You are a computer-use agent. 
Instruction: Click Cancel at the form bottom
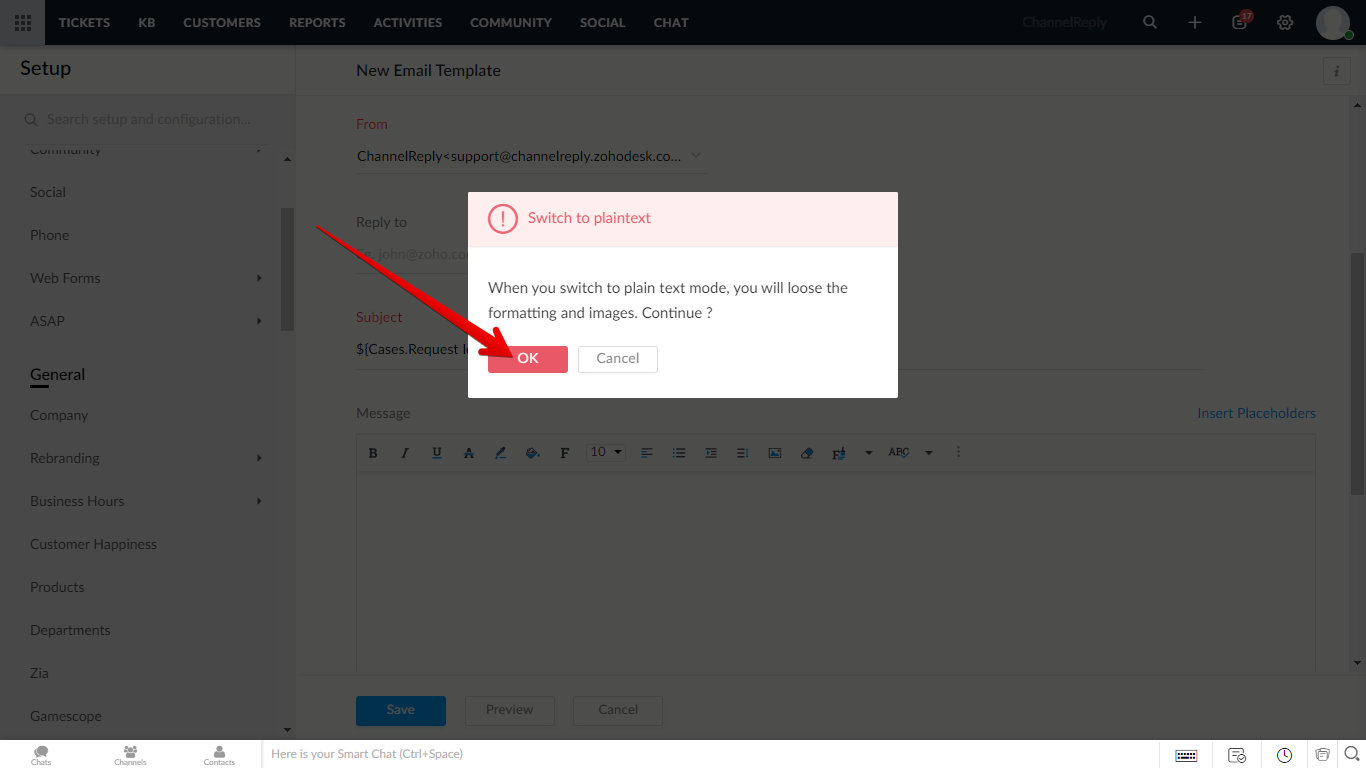618,710
